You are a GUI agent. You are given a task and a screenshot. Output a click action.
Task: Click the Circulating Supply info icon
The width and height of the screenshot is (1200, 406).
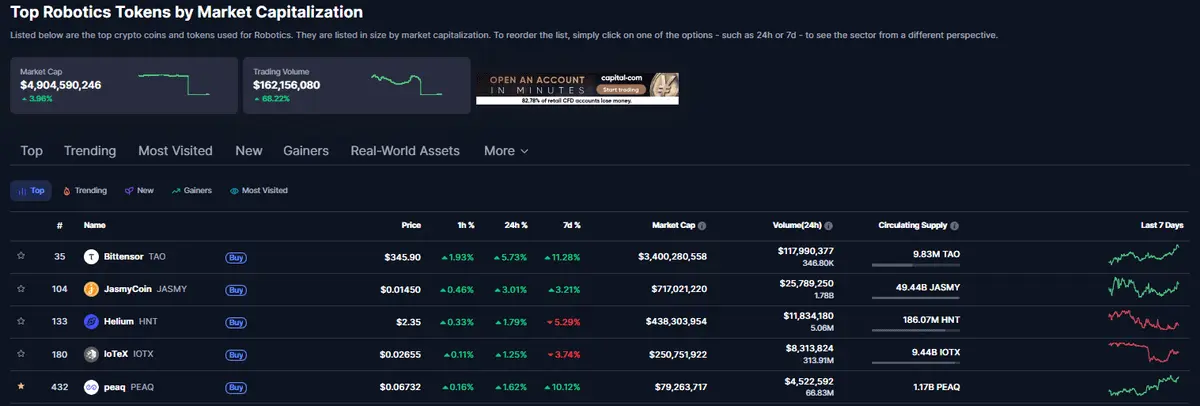pyautogui.click(x=955, y=226)
